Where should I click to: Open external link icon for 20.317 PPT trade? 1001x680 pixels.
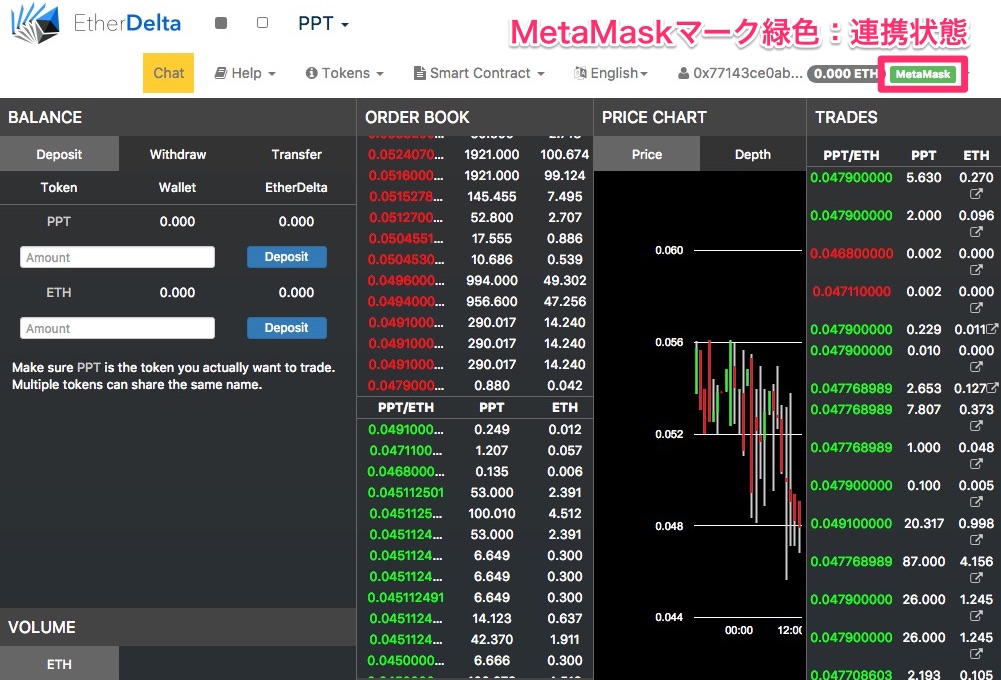[x=976, y=540]
